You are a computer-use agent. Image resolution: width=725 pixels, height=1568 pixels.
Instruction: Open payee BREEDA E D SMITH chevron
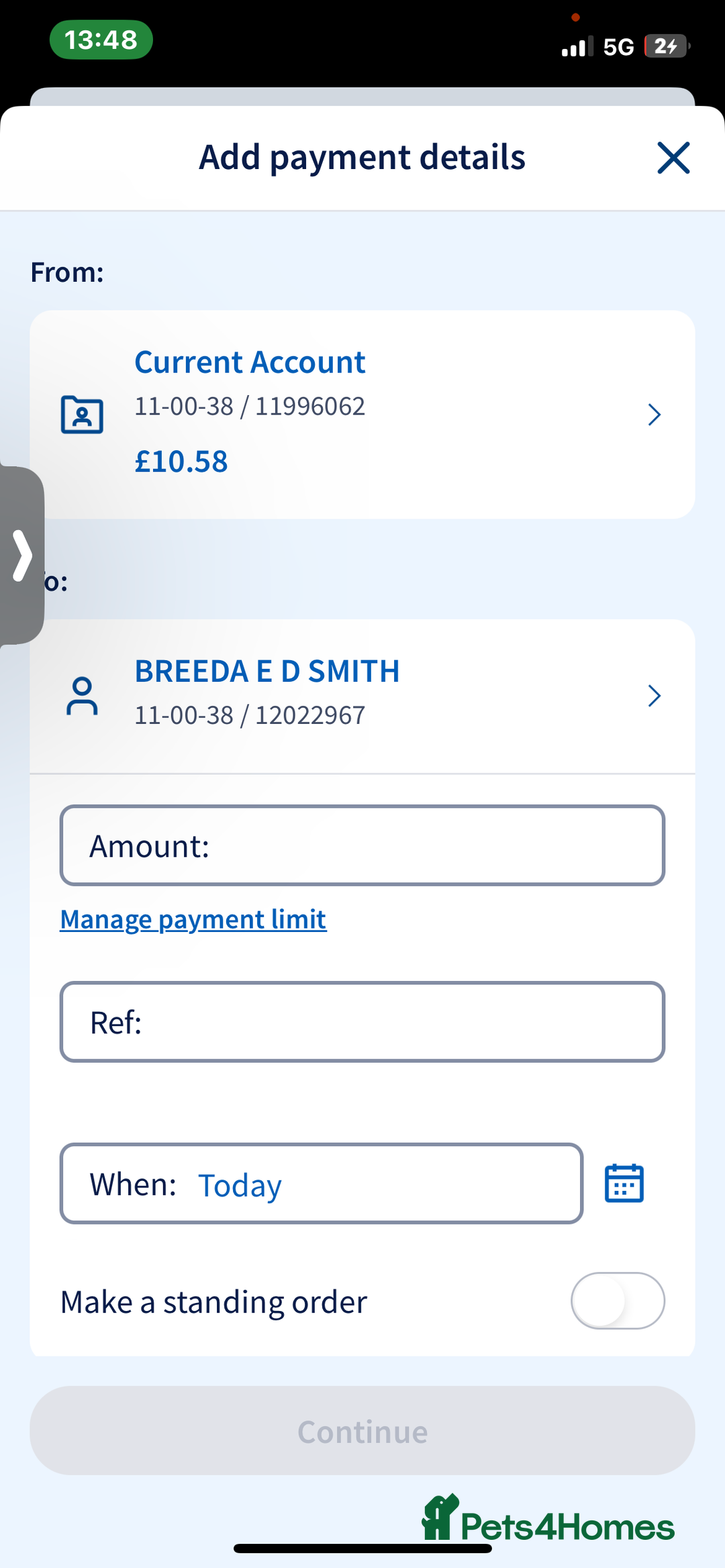pyautogui.click(x=655, y=696)
